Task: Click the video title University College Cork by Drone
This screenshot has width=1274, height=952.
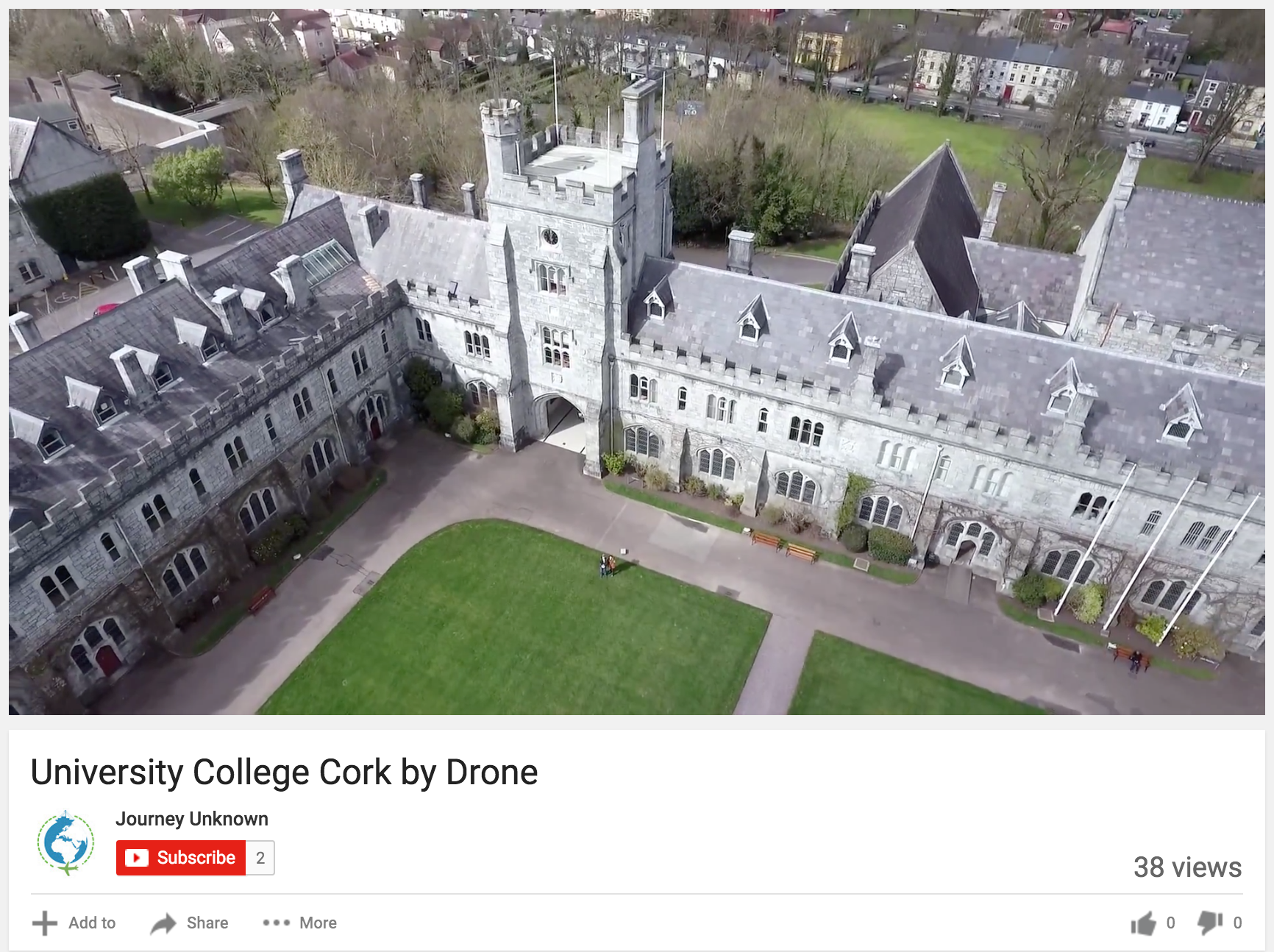Action: click(x=284, y=772)
